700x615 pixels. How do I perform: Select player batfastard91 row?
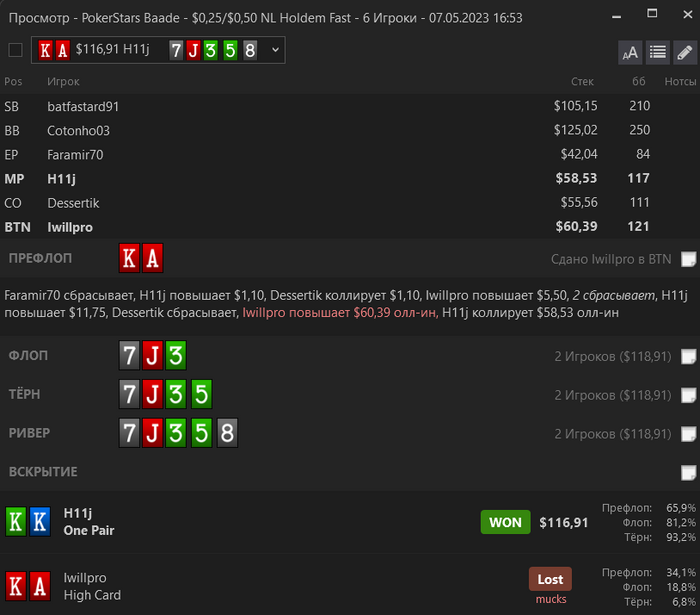tap(350, 106)
